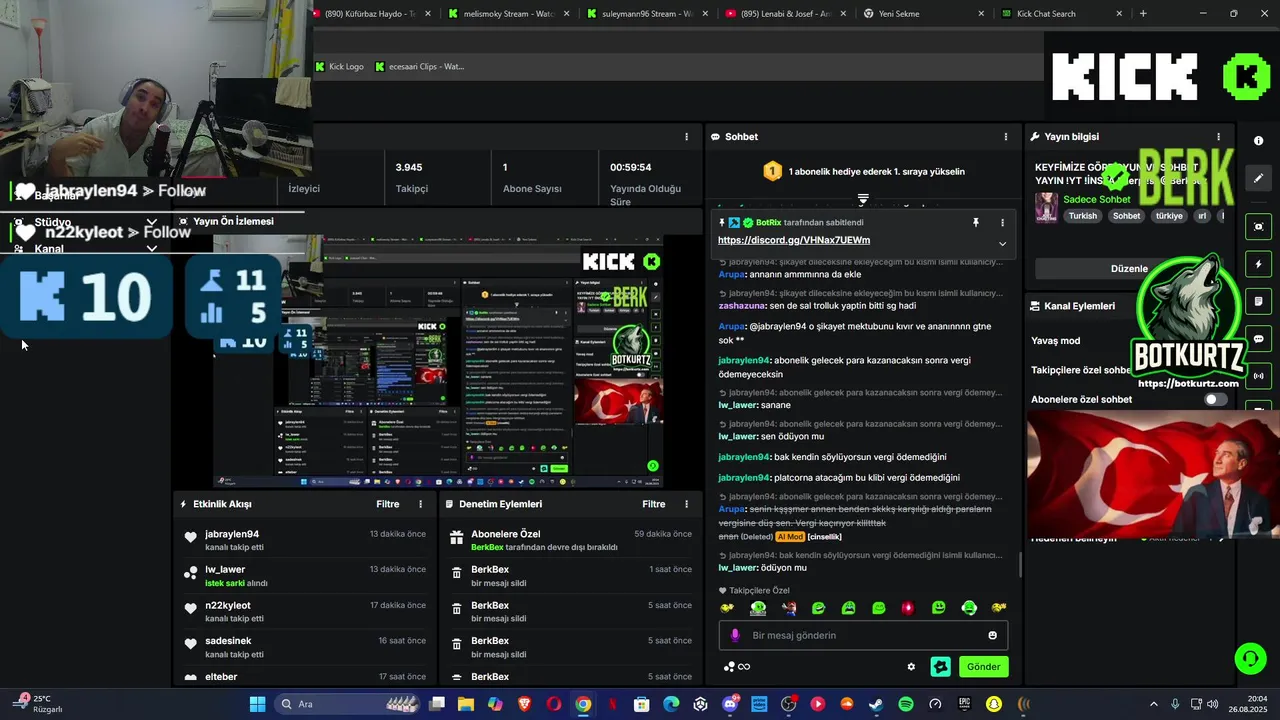
Task: Click the teal splat icon beside Gönder
Action: point(940,667)
